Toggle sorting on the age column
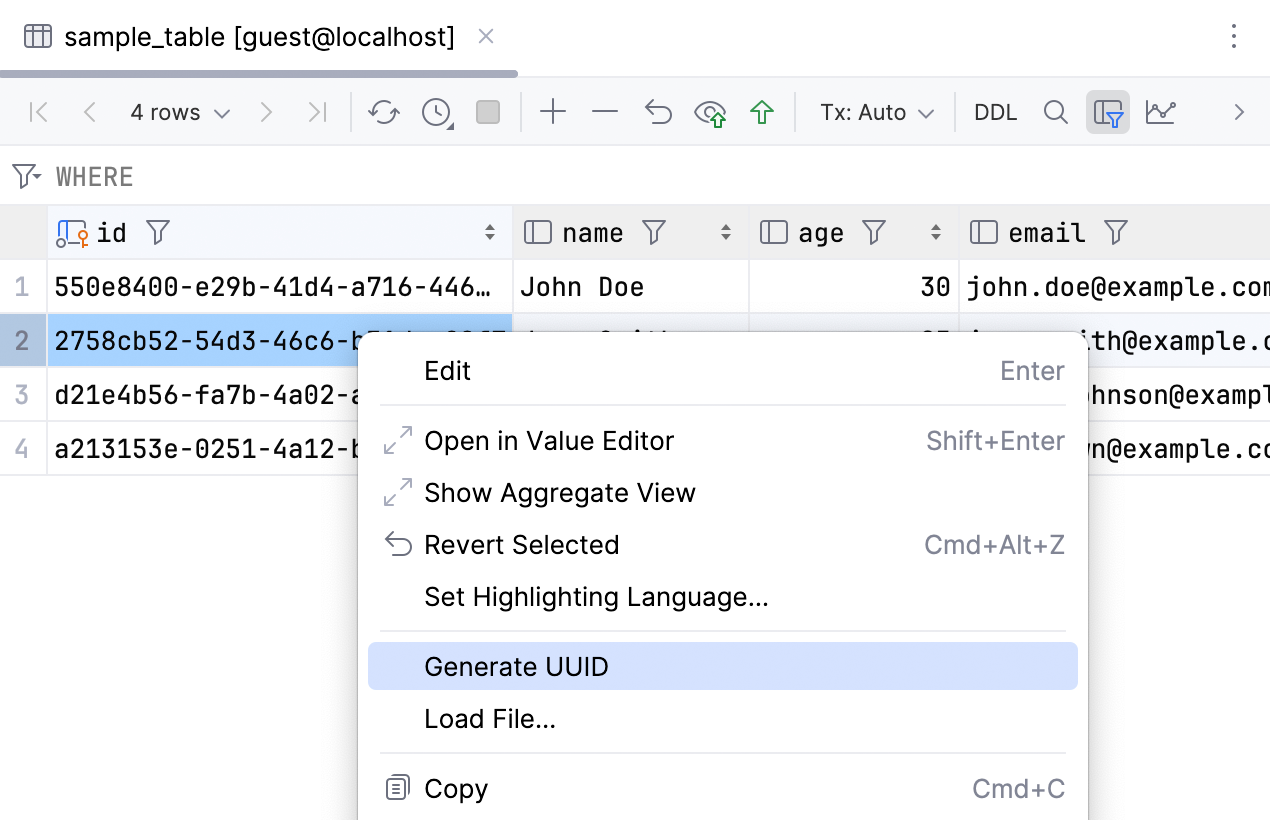1270x820 pixels. [x=937, y=232]
